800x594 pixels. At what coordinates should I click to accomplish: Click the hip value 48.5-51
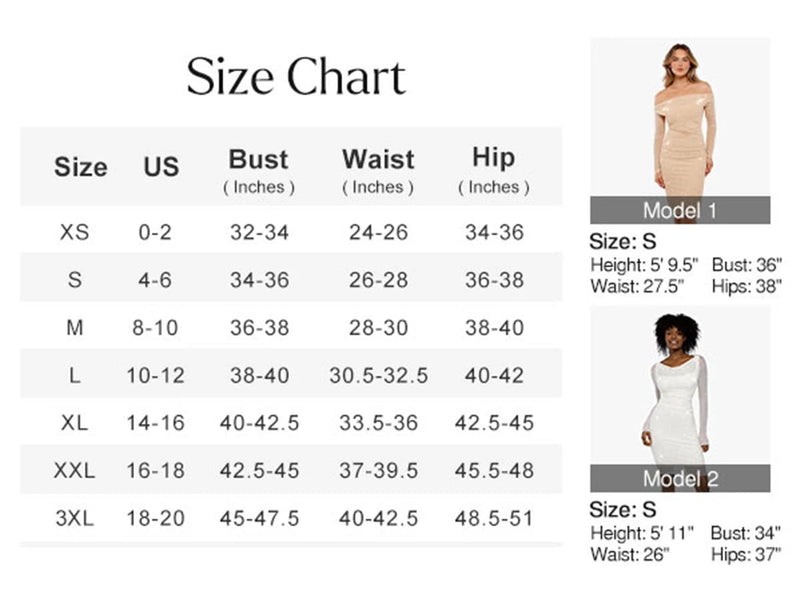[x=494, y=518]
